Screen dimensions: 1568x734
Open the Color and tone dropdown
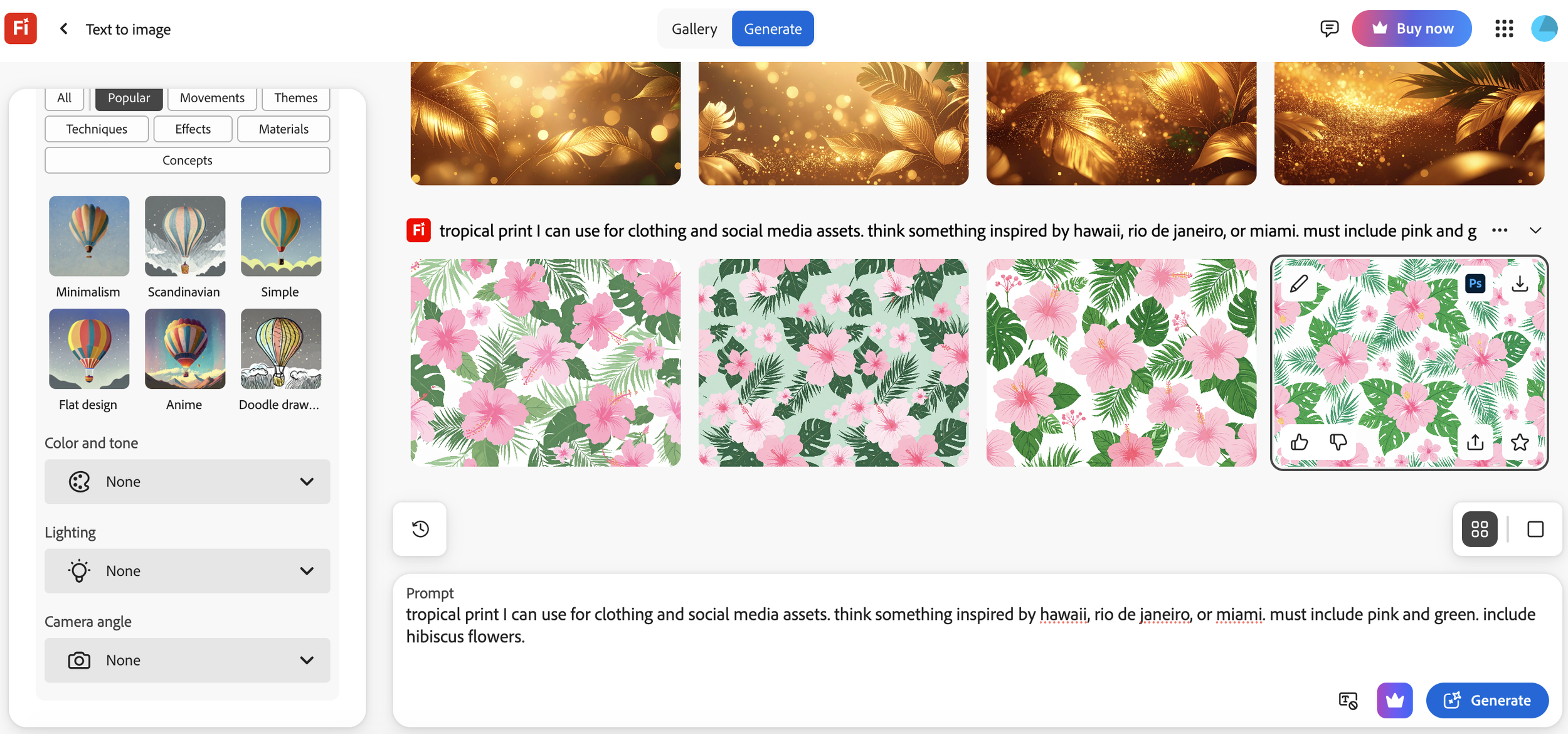coord(188,482)
